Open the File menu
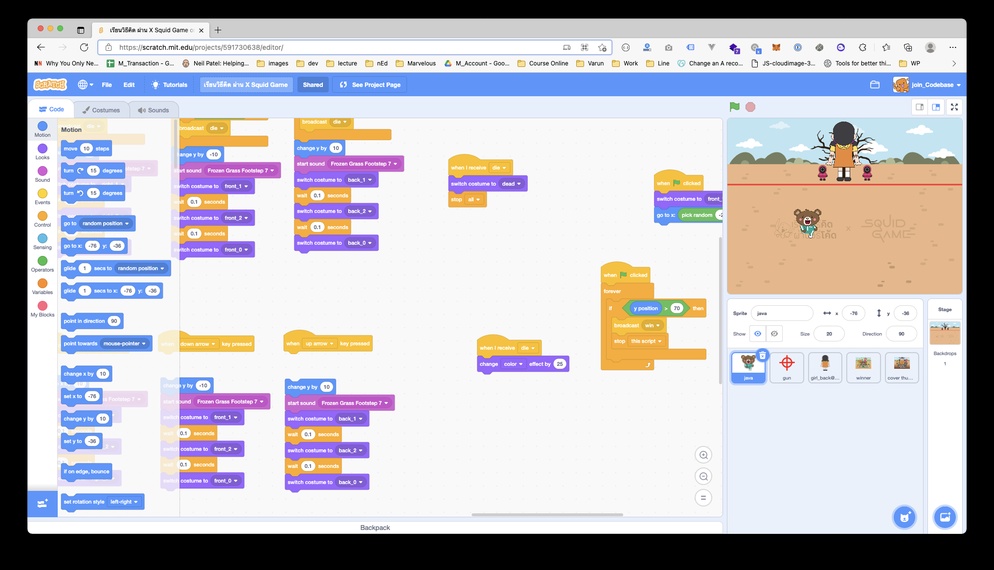The height and width of the screenshot is (570, 994). click(106, 84)
